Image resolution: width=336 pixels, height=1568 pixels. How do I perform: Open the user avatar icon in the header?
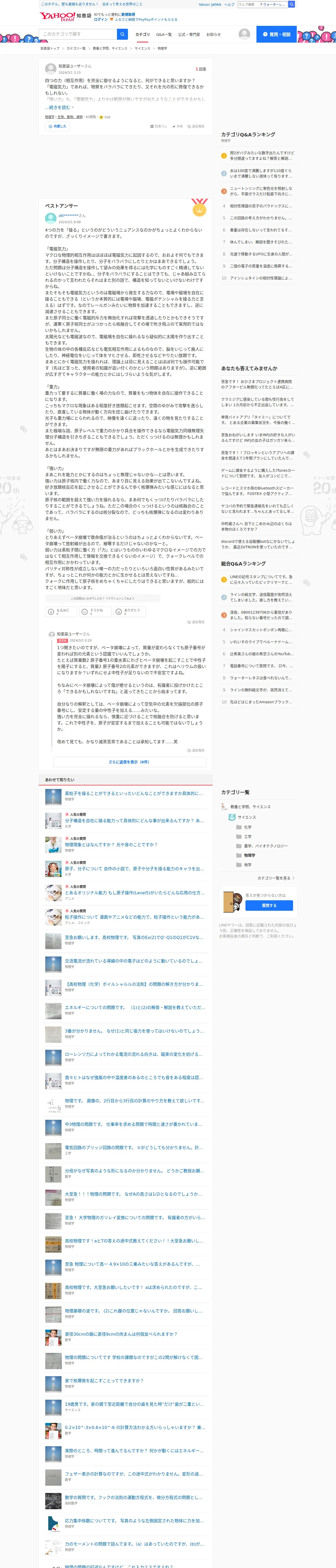(x=244, y=34)
